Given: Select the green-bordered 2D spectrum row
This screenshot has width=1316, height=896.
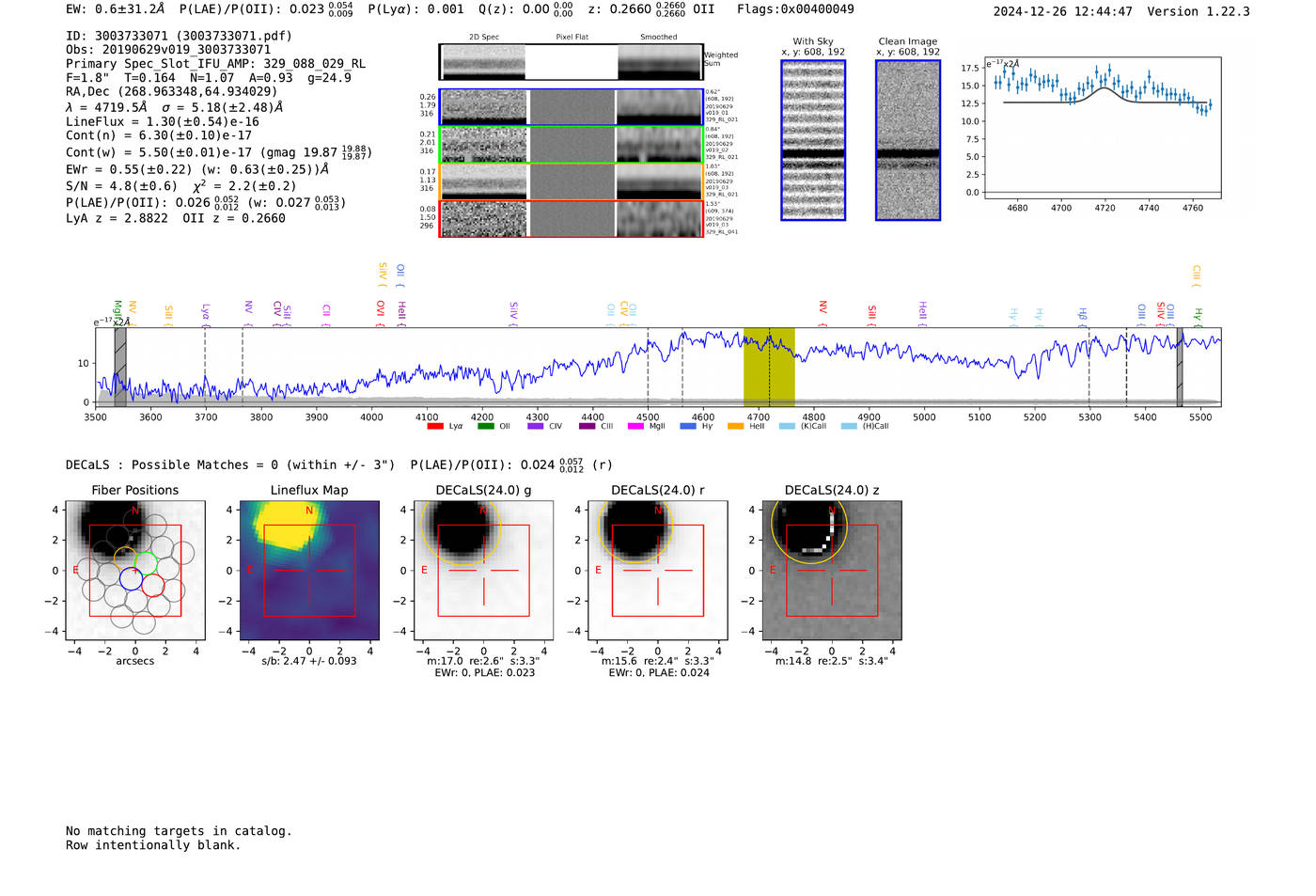Looking at the screenshot, I should (572, 145).
